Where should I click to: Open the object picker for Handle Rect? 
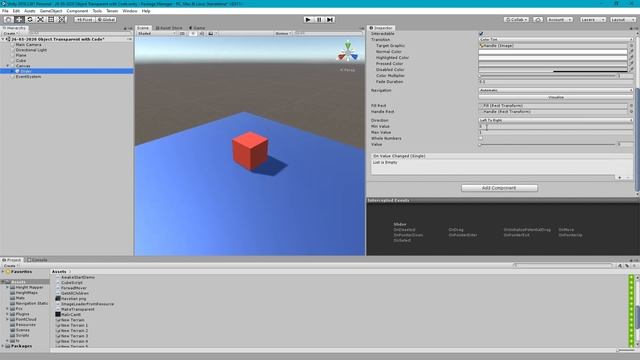[631, 111]
